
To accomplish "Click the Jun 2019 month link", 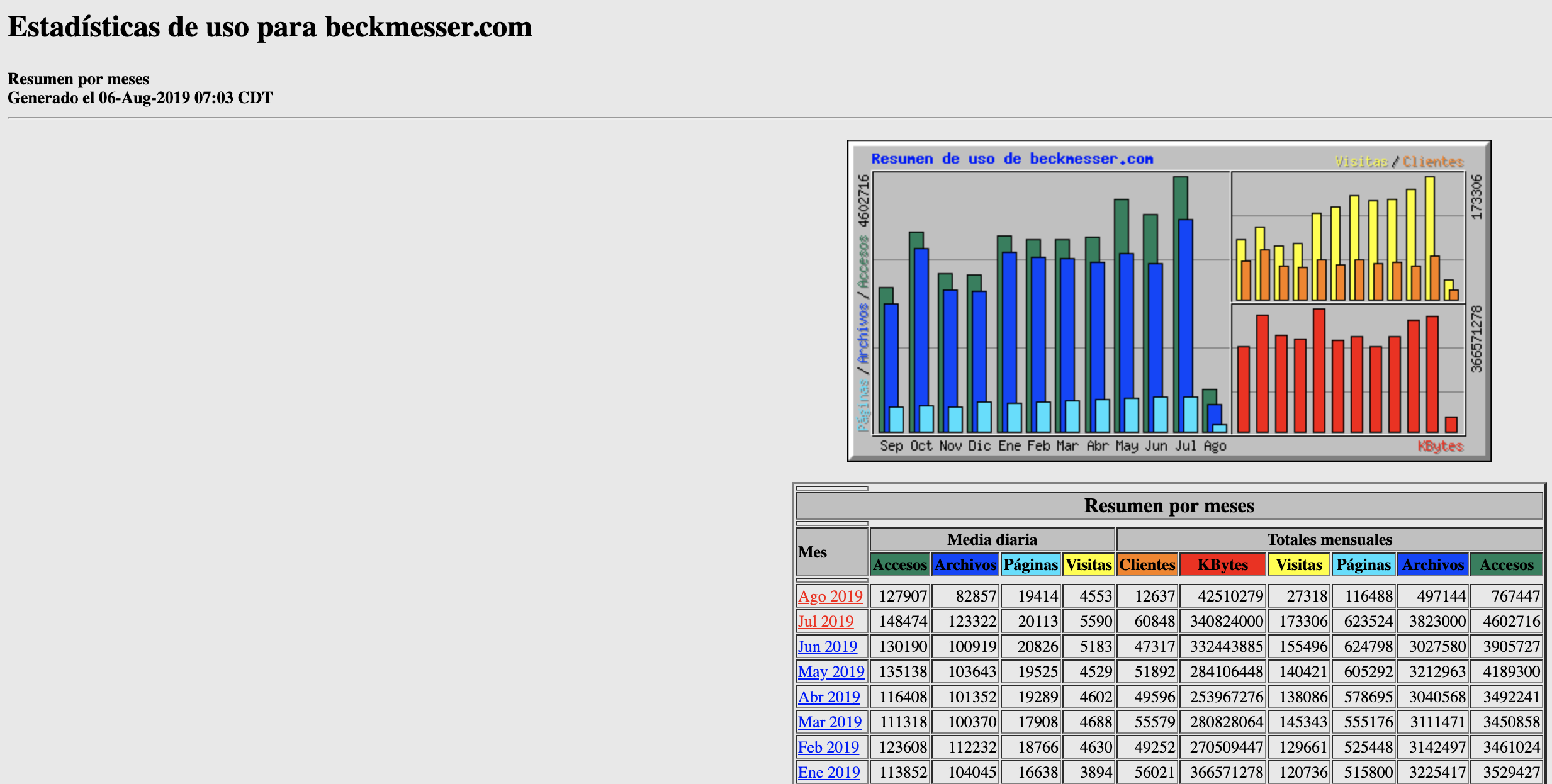I will (x=827, y=646).
